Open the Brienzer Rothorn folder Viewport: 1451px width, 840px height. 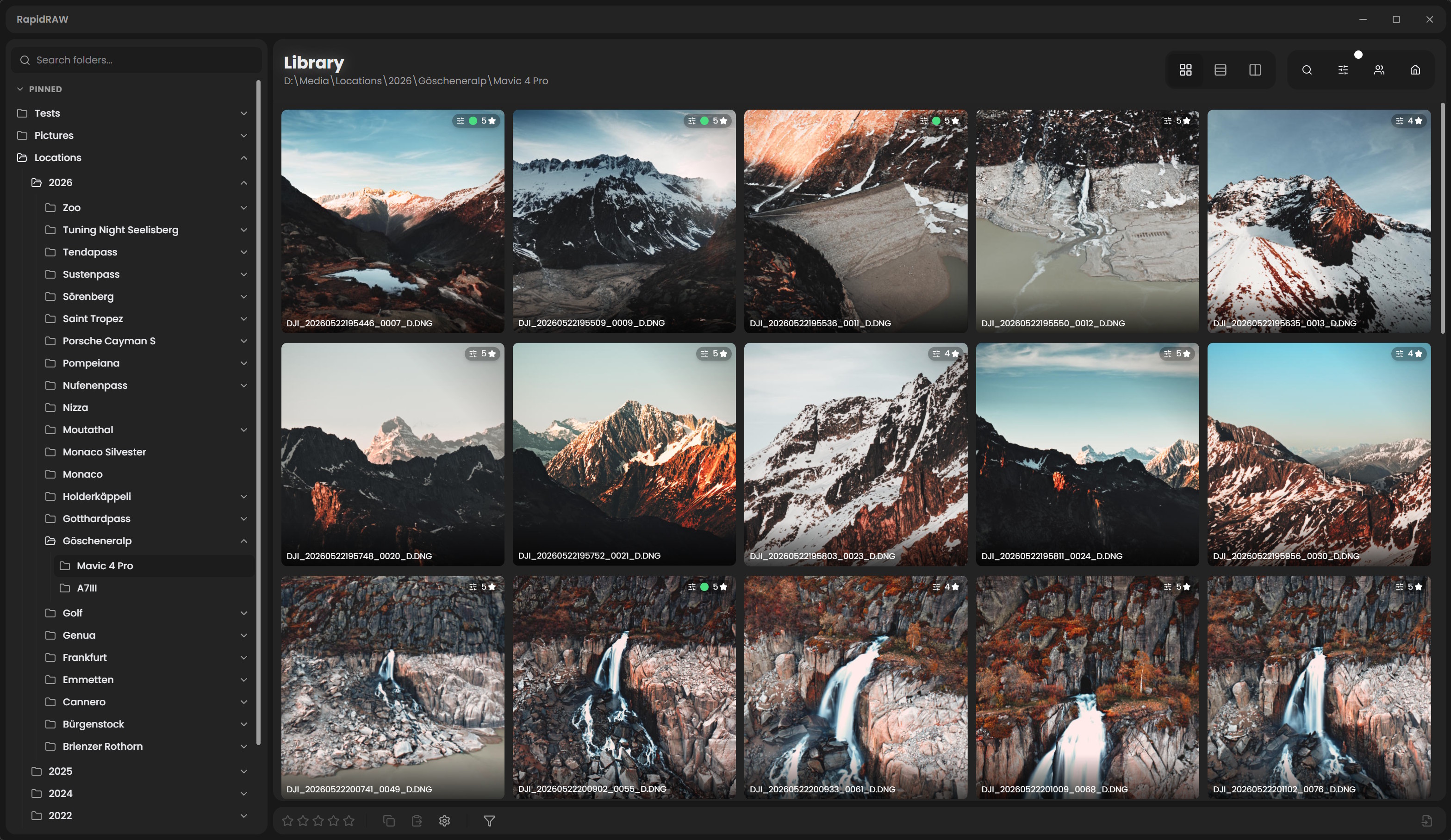tap(102, 746)
